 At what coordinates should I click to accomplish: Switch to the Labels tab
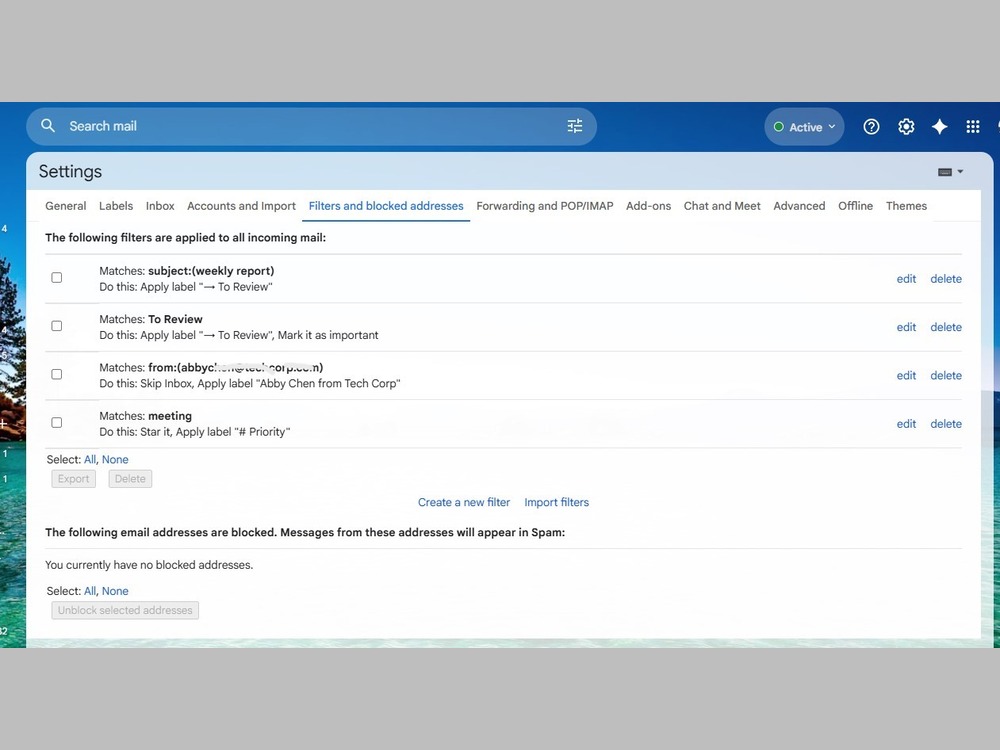tap(116, 206)
